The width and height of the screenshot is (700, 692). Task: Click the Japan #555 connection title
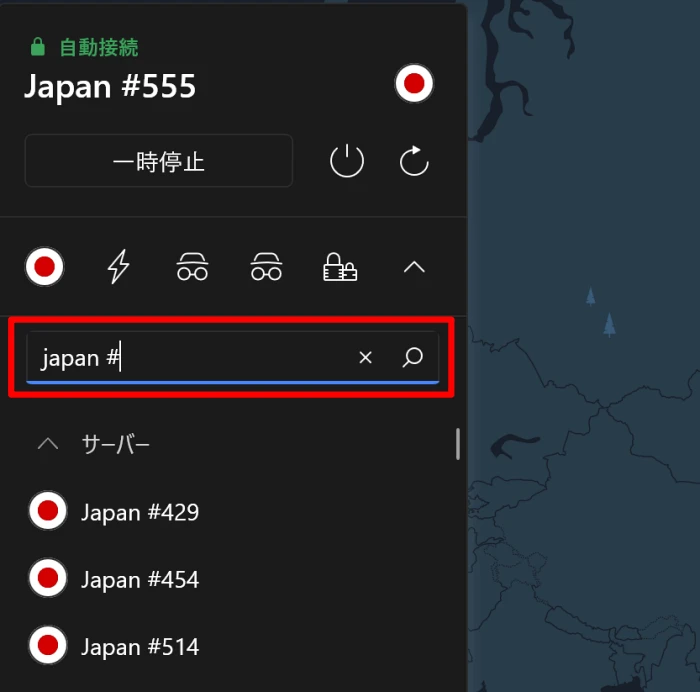[110, 86]
